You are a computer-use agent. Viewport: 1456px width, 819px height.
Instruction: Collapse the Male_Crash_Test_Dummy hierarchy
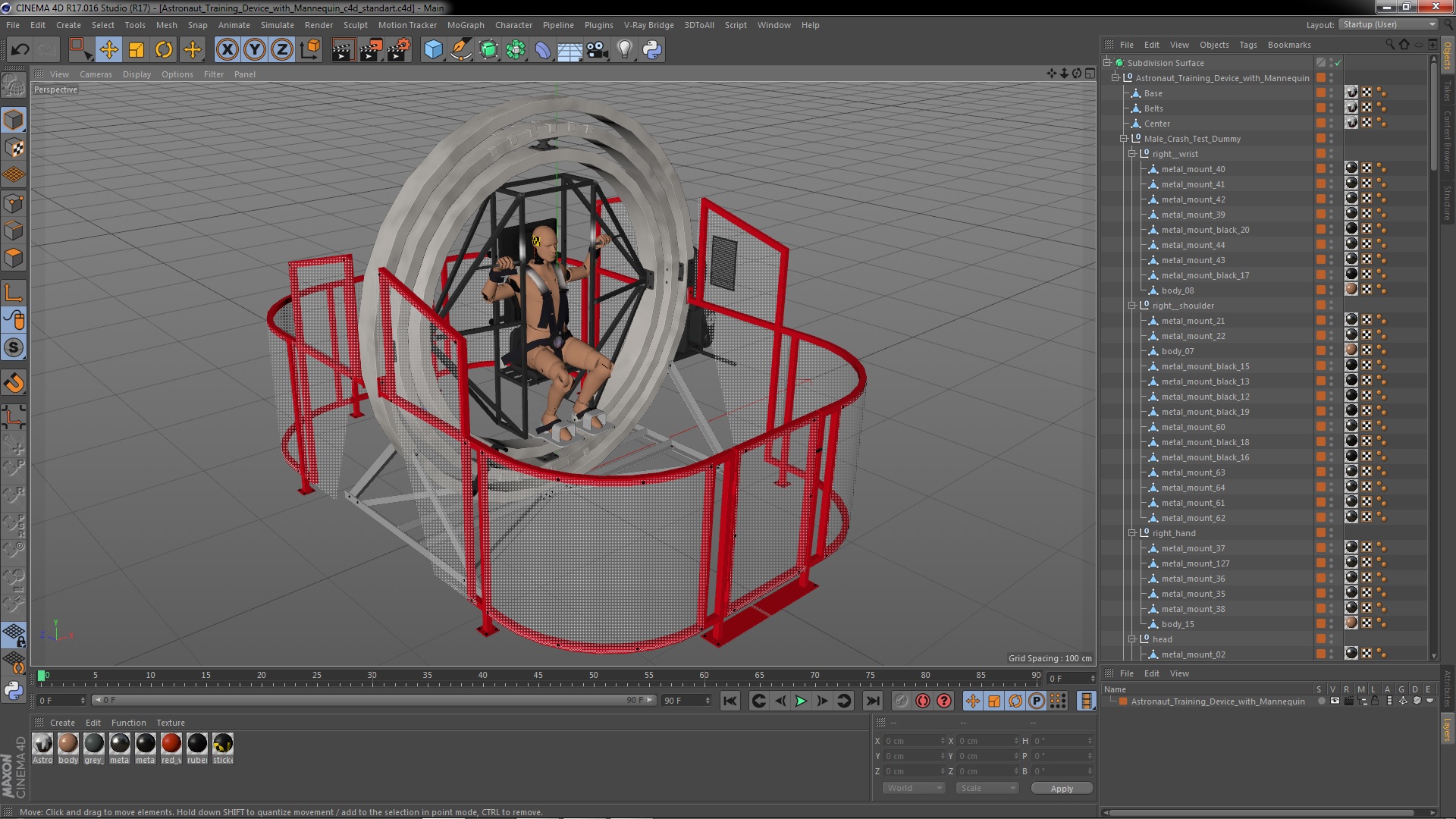pos(1124,139)
